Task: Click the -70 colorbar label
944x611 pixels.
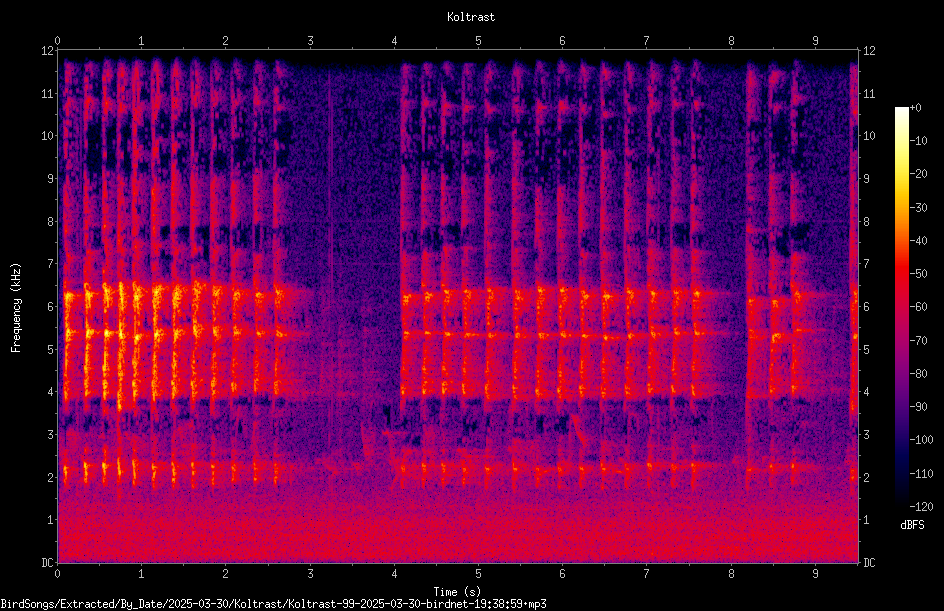Action: point(918,341)
